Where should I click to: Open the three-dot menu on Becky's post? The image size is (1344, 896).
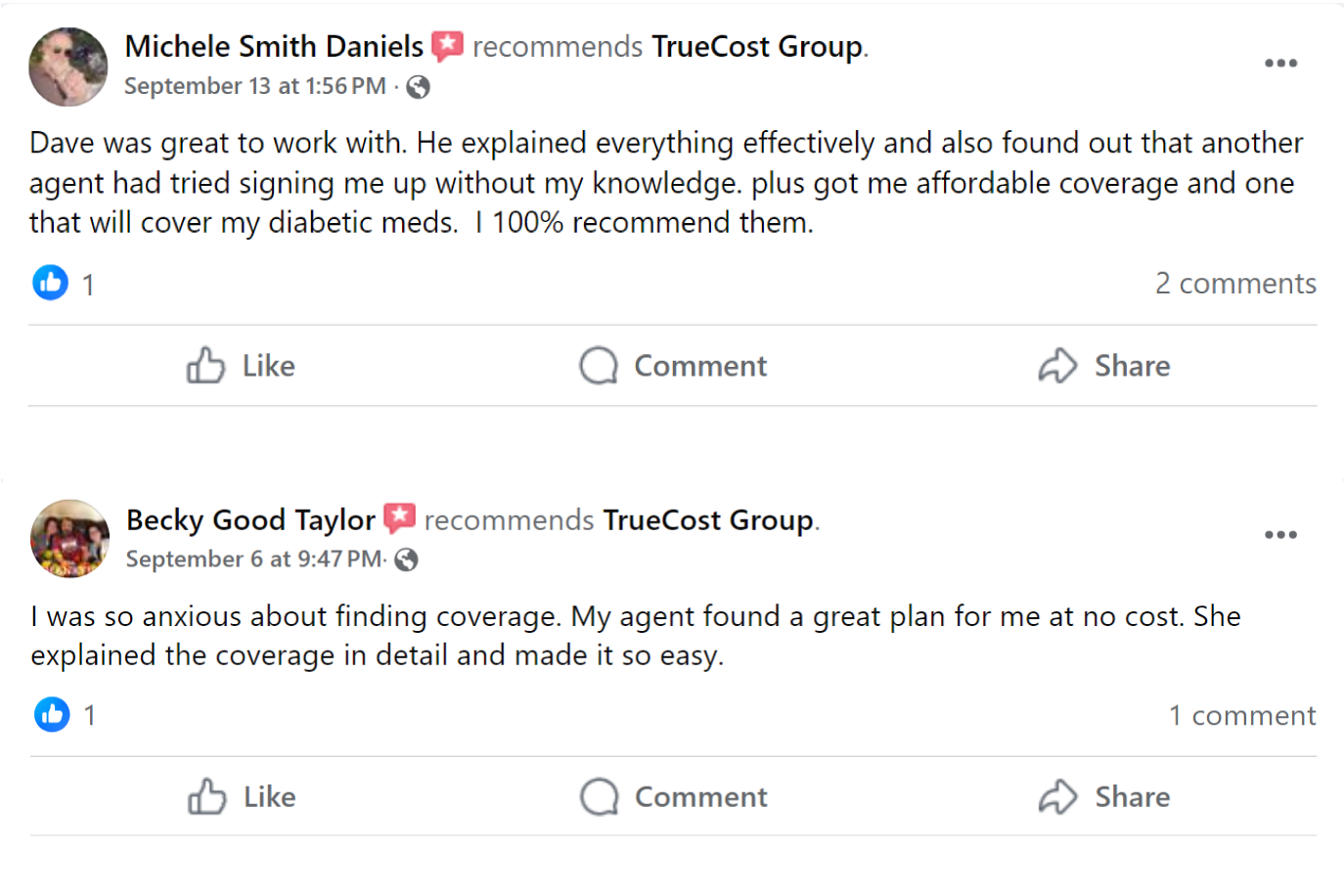pos(1280,535)
